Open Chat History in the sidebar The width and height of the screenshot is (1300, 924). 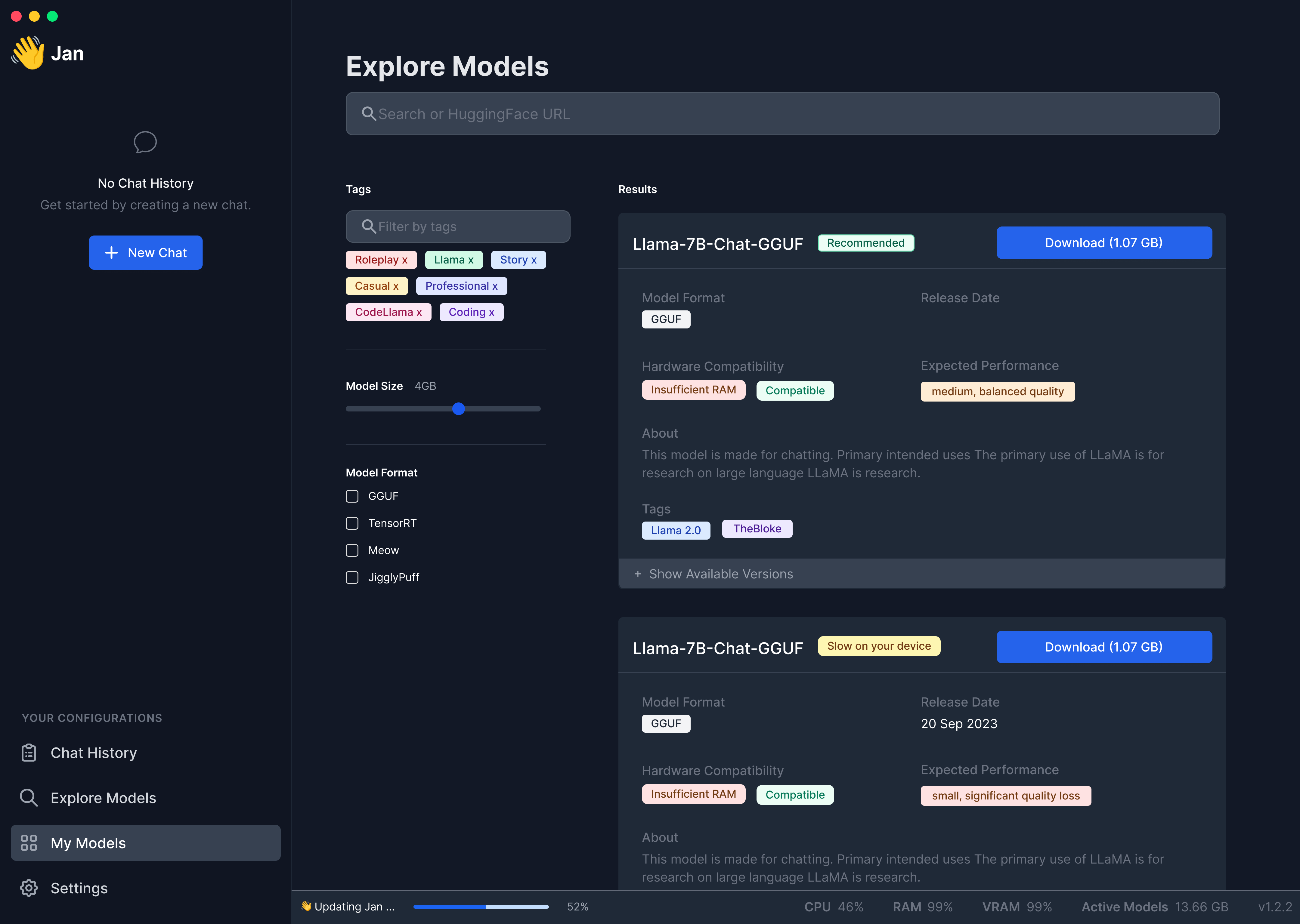tap(93, 753)
